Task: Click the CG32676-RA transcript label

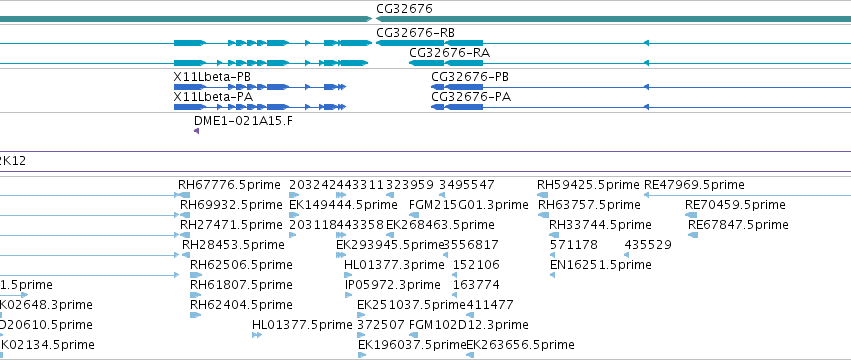Action: [449, 53]
